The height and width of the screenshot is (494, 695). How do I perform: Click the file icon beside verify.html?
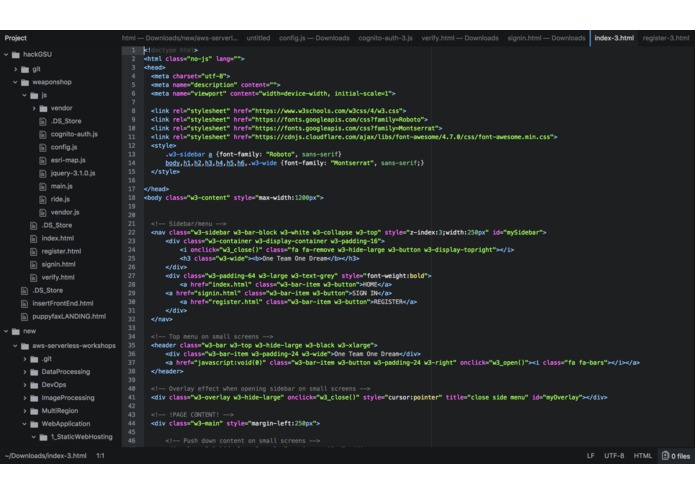(x=34, y=277)
